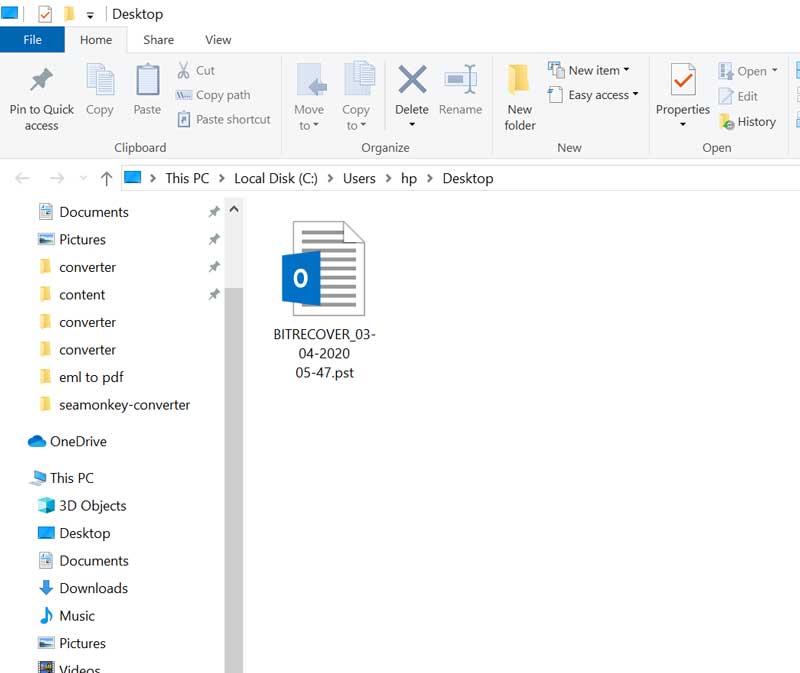The height and width of the screenshot is (673, 800).
Task: Open Desktop under This PC
Action: pos(85,533)
